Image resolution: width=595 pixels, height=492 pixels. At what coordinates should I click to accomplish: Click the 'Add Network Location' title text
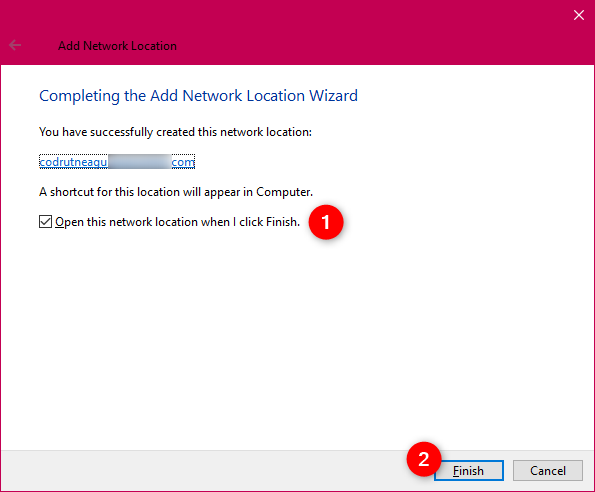[x=117, y=46]
